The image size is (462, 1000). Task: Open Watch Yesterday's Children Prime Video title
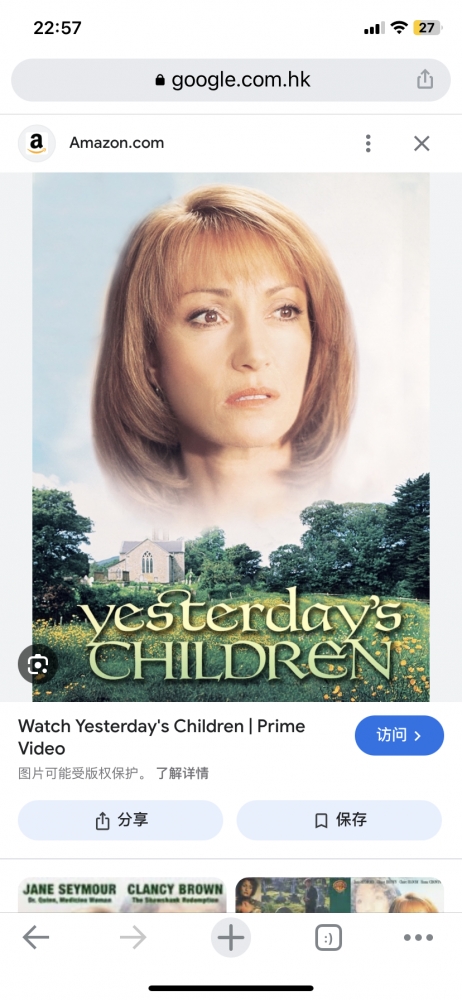pos(161,737)
